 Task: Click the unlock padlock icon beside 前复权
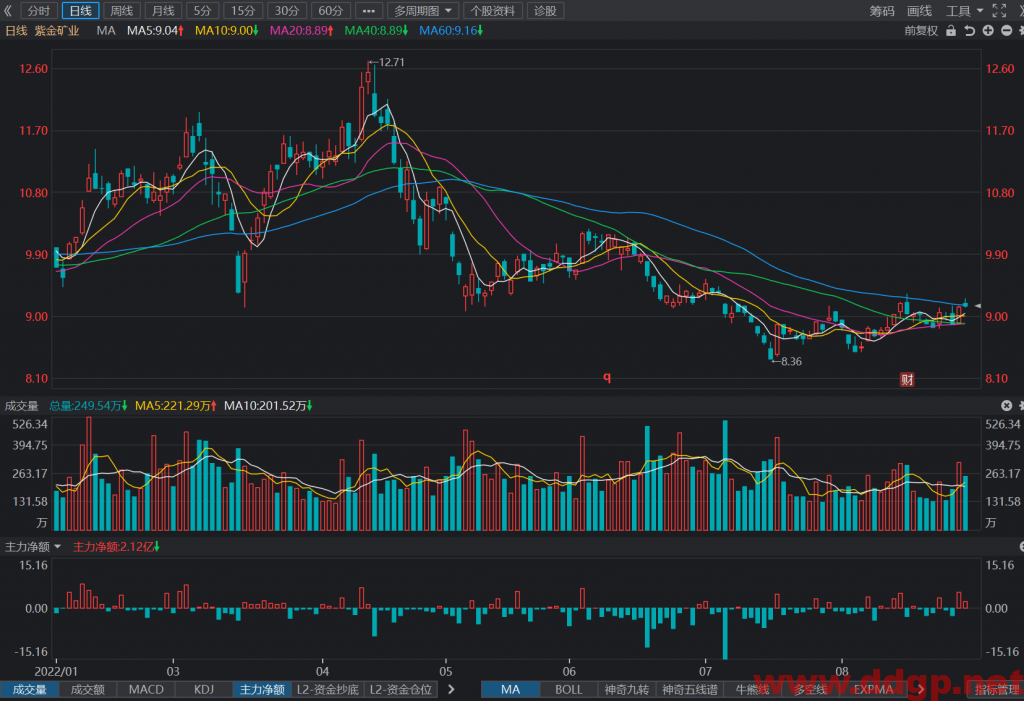click(951, 31)
